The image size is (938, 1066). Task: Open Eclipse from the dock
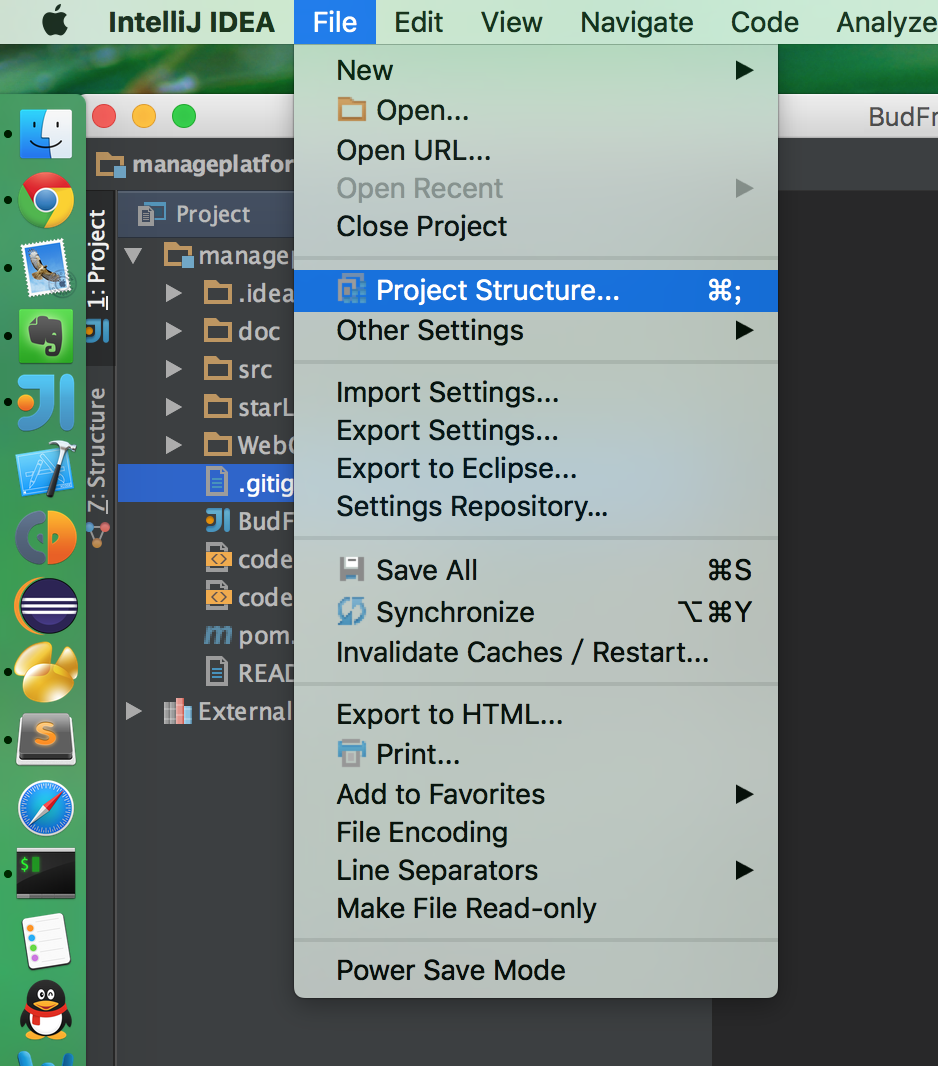point(46,605)
